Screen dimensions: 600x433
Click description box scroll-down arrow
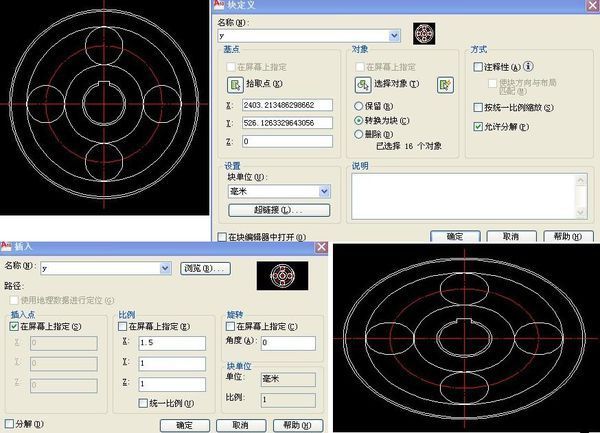pyautogui.click(x=581, y=213)
